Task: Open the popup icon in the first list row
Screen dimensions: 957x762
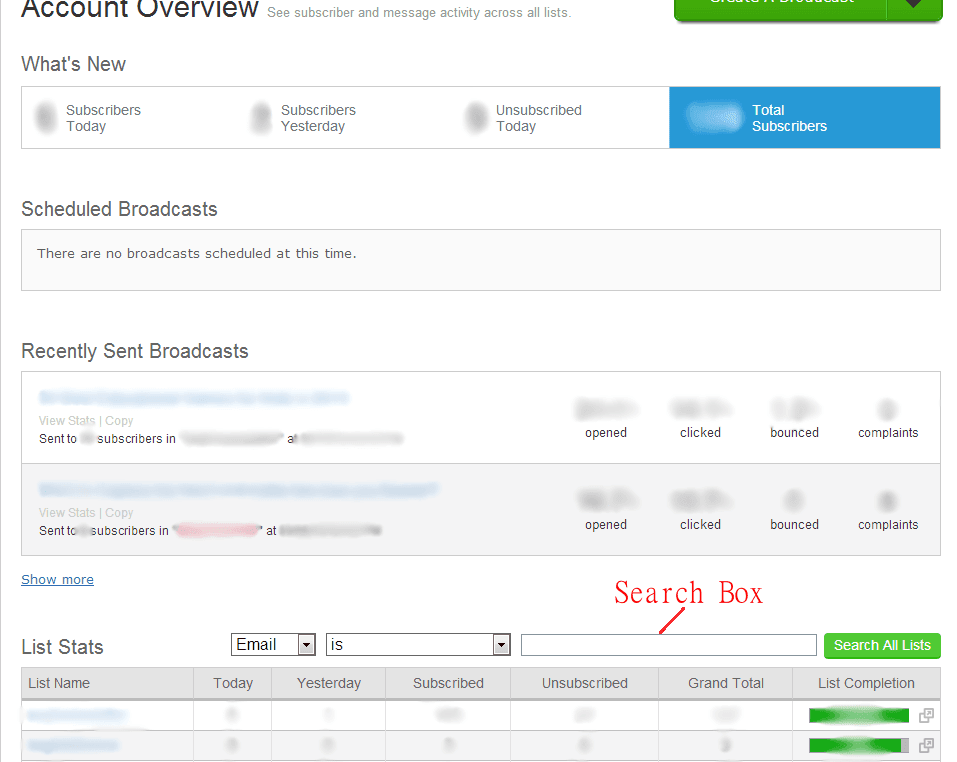Action: click(926, 715)
